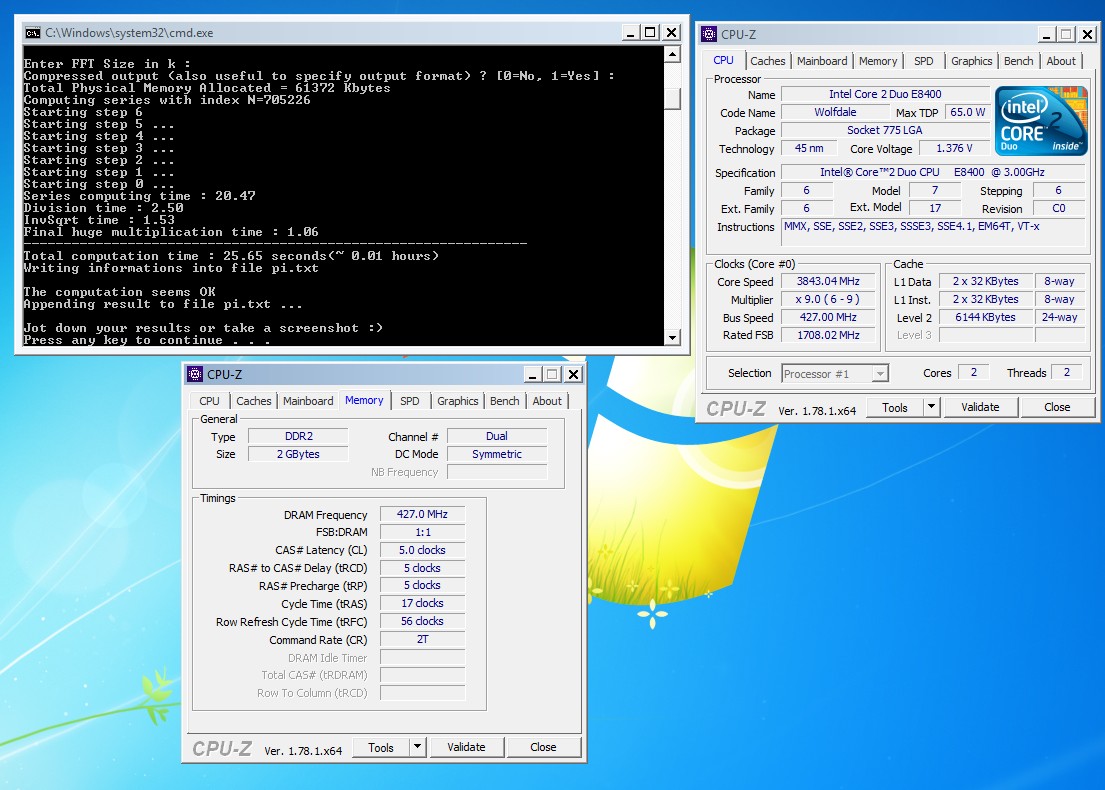Minimize the CPU-Z Memory window
Viewport: 1105px width, 790px height.
click(x=533, y=374)
